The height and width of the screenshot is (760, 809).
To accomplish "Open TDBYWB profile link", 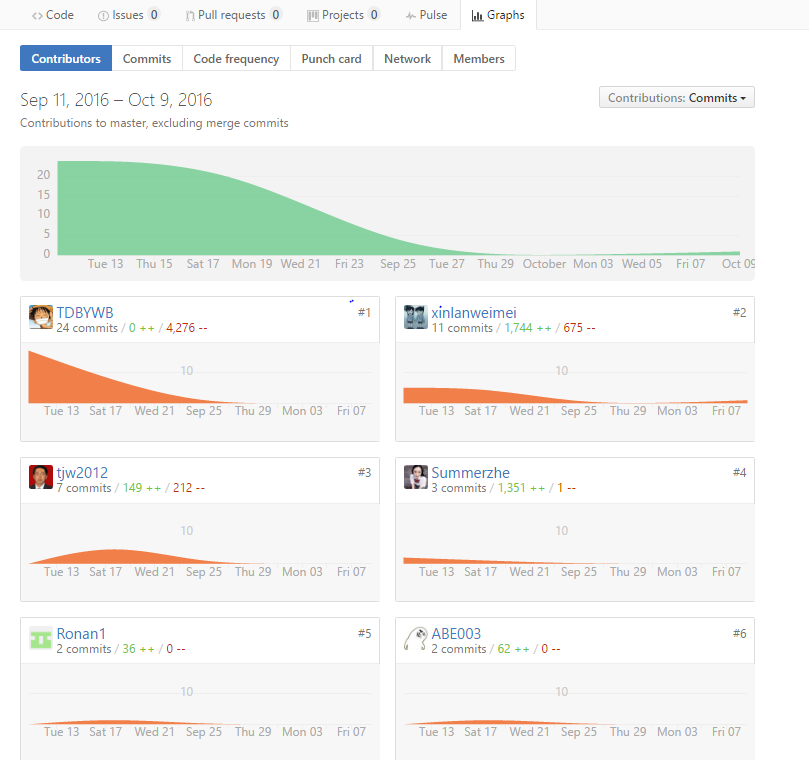I will coord(85,313).
